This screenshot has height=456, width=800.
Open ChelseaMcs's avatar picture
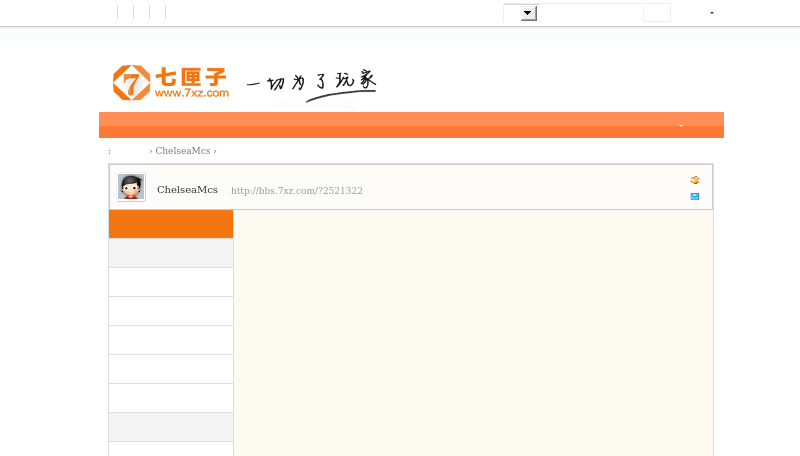131,187
